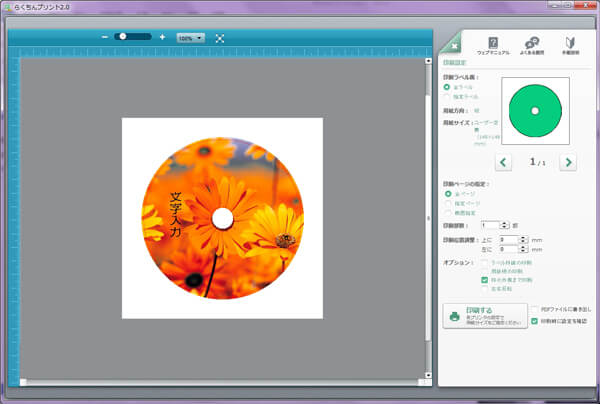Close the print settings panel with the green X
The width and height of the screenshot is (600, 404).
(454, 46)
